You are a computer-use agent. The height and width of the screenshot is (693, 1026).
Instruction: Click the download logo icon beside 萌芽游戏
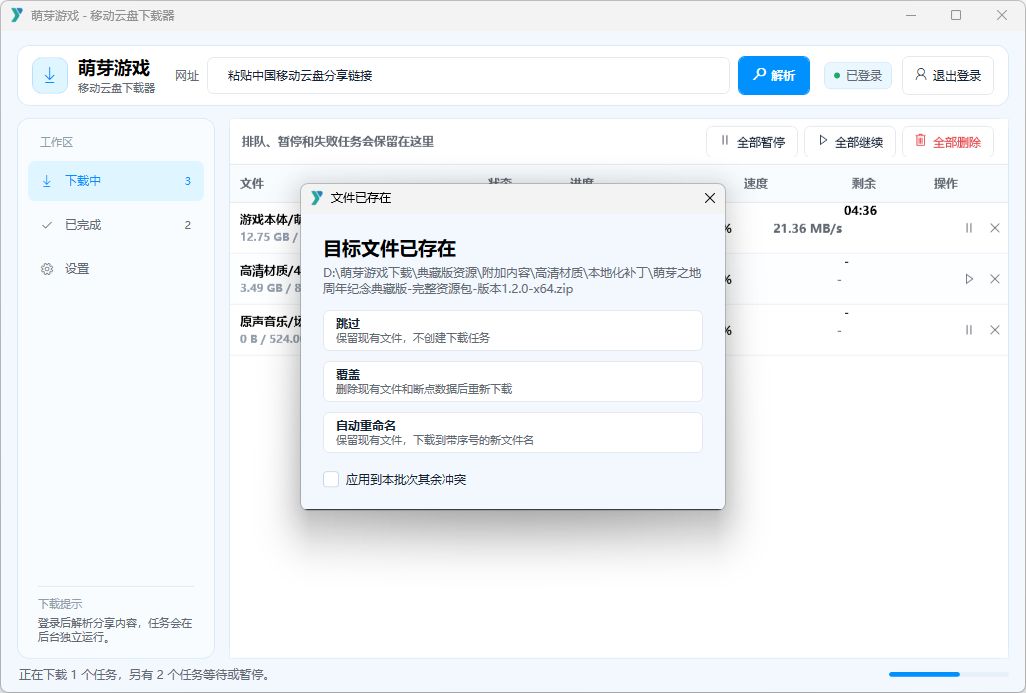coord(50,75)
